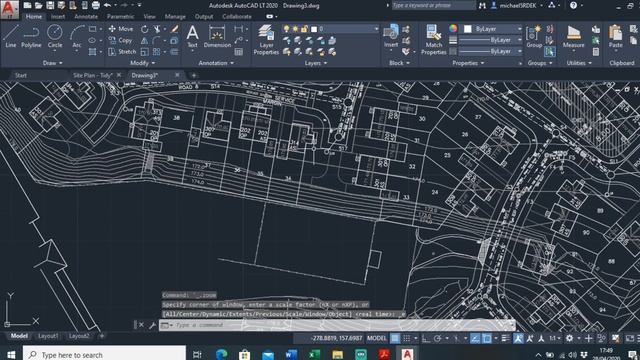Click the Copy tool in Modify panel
Image resolution: width=640 pixels, height=360 pixels.
click(120, 40)
